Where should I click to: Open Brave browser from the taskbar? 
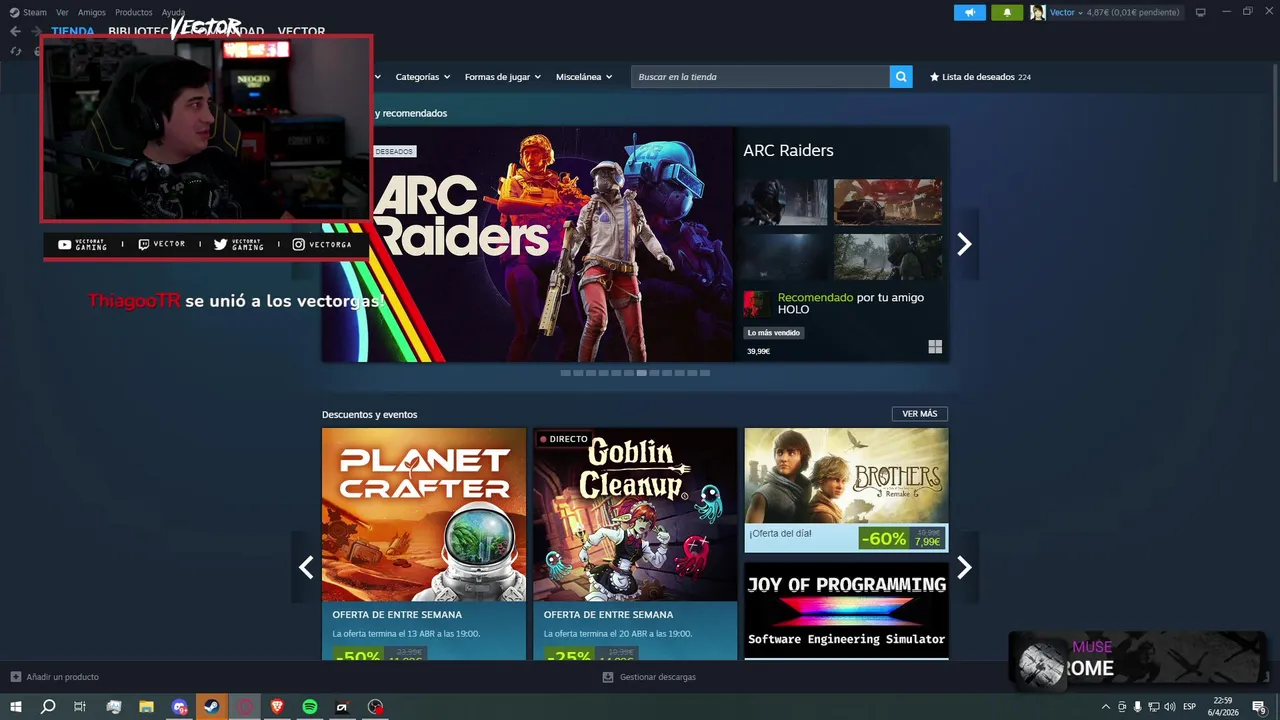coord(277,707)
